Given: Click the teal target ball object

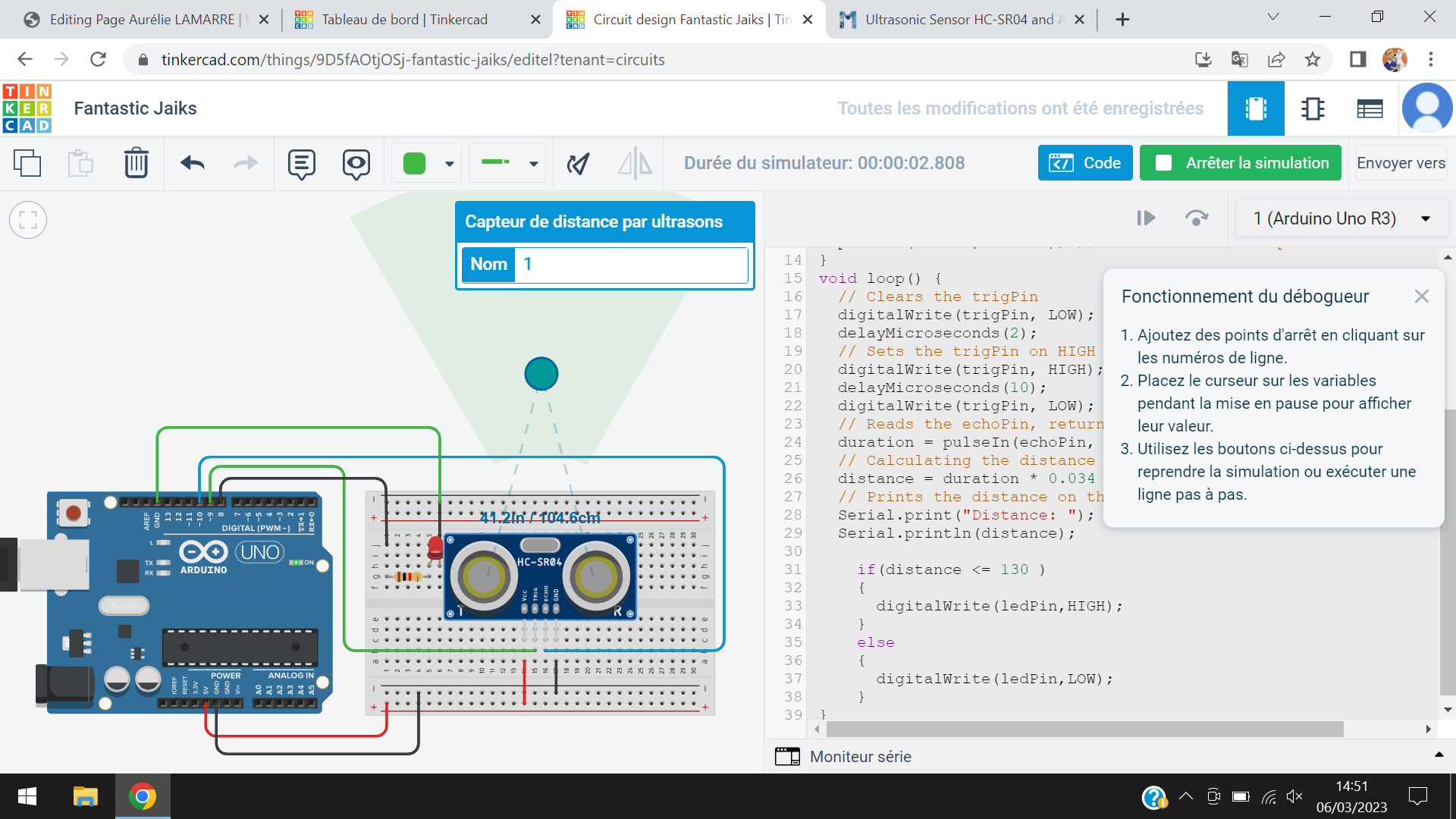Looking at the screenshot, I should tap(541, 374).
